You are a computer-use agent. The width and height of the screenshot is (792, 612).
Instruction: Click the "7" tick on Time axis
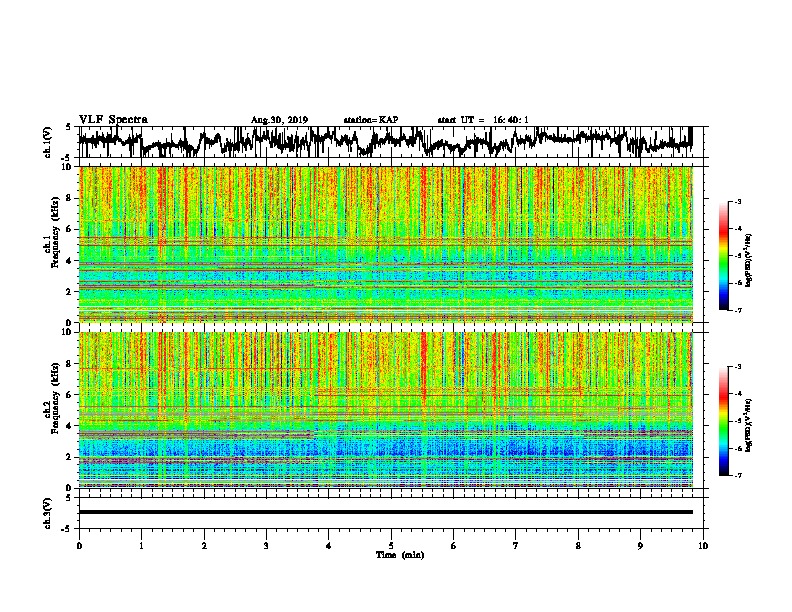(x=516, y=546)
